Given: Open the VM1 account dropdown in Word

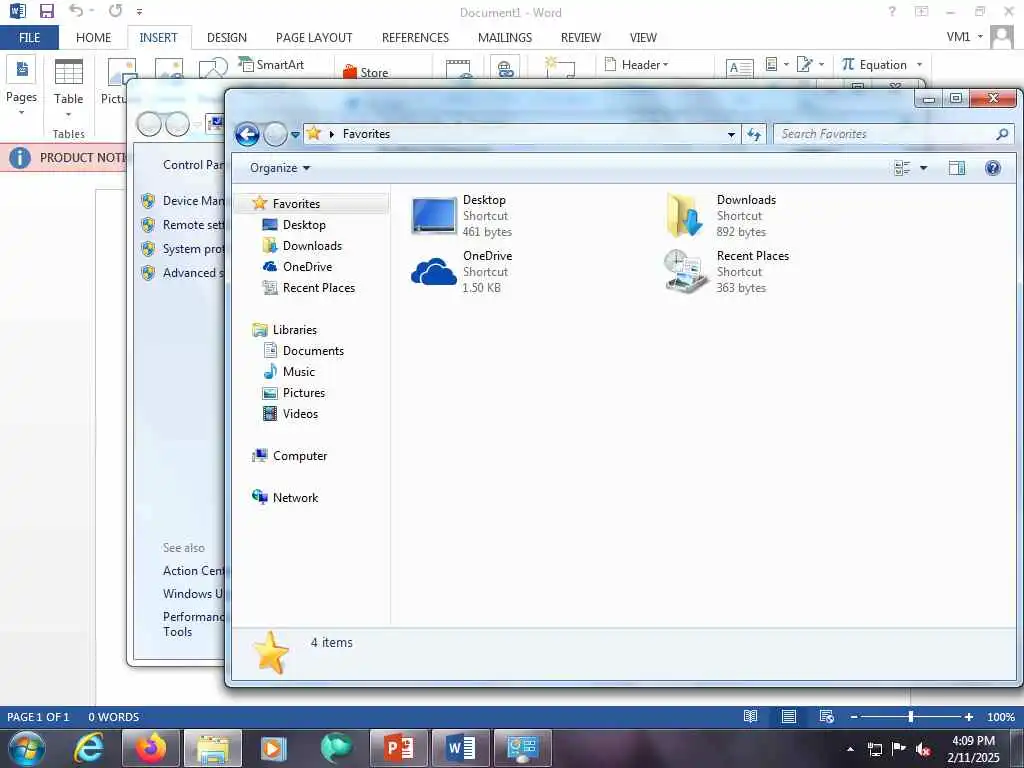Looking at the screenshot, I should (x=965, y=37).
